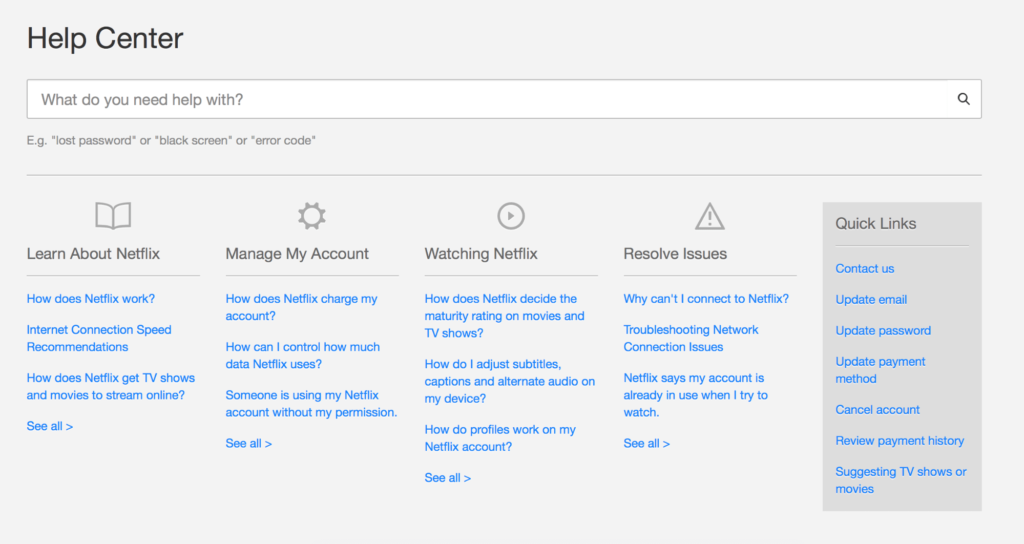Click 'Contact us' in Quick Links

[x=865, y=268]
